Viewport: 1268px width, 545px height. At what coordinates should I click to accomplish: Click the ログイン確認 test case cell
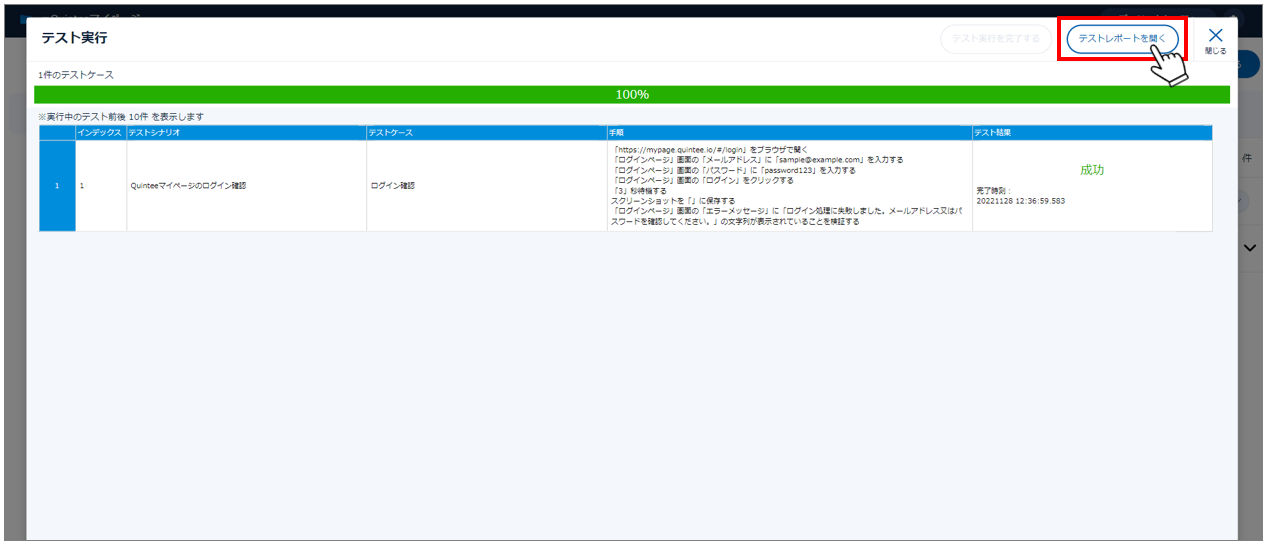(392, 186)
